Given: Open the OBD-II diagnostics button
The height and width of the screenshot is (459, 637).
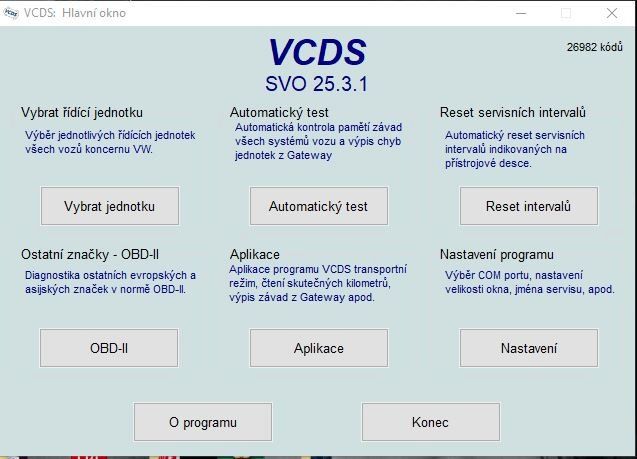Looking at the screenshot, I should pyautogui.click(x=109, y=348).
